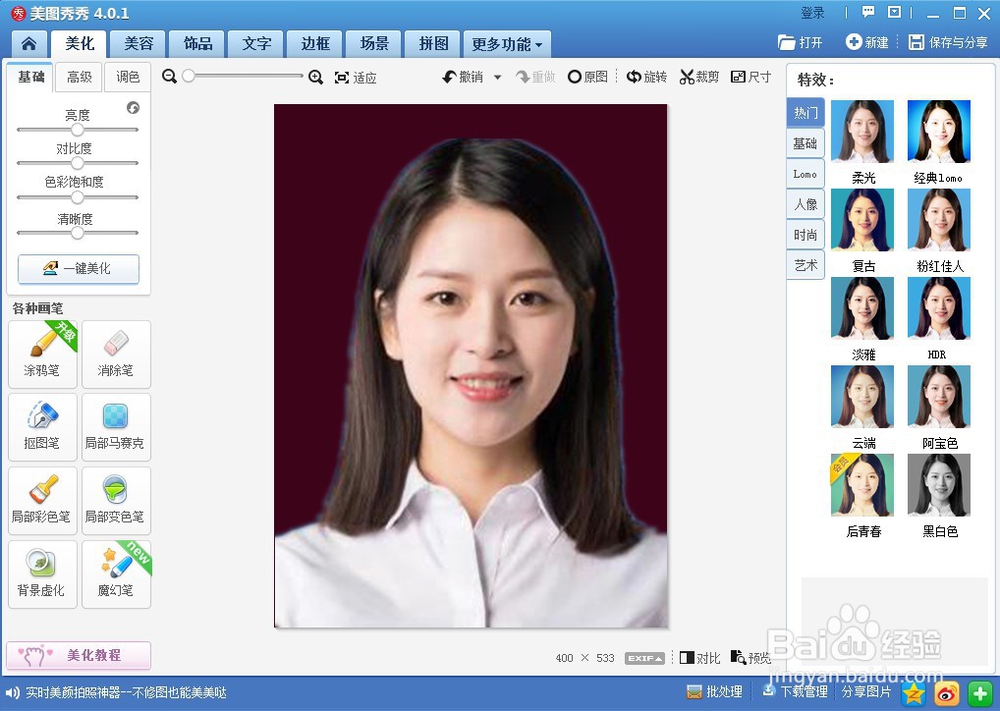This screenshot has height=711, width=1000.
Task: Click the 重做 redo button
Action: point(536,77)
